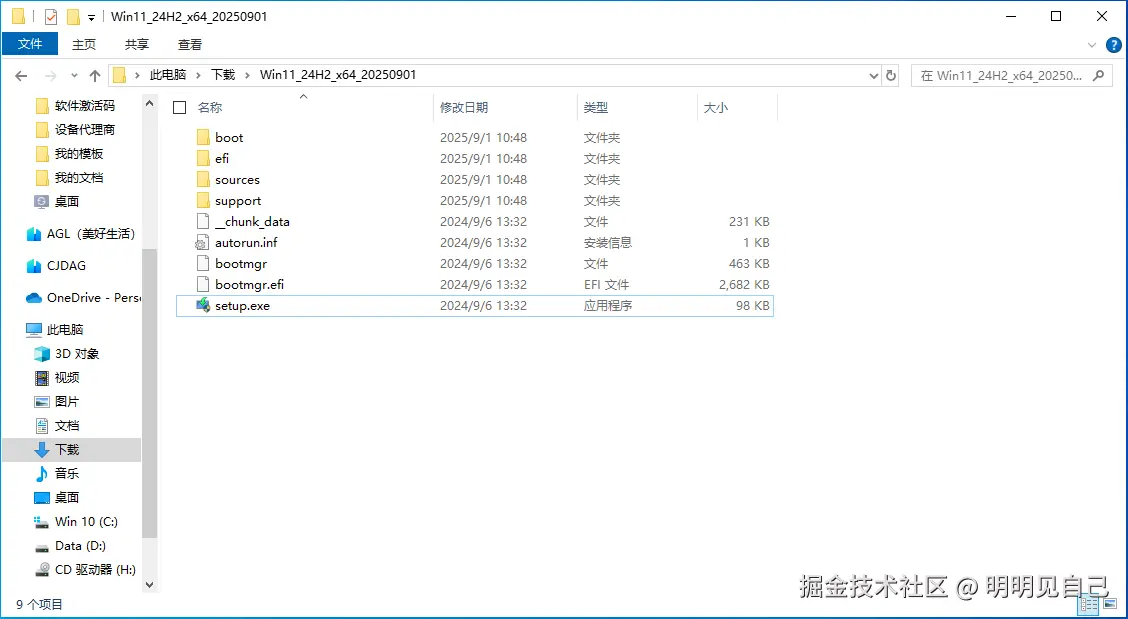Open CD 驱动器 (H:) drive
The height and width of the screenshot is (619, 1128).
pos(84,569)
